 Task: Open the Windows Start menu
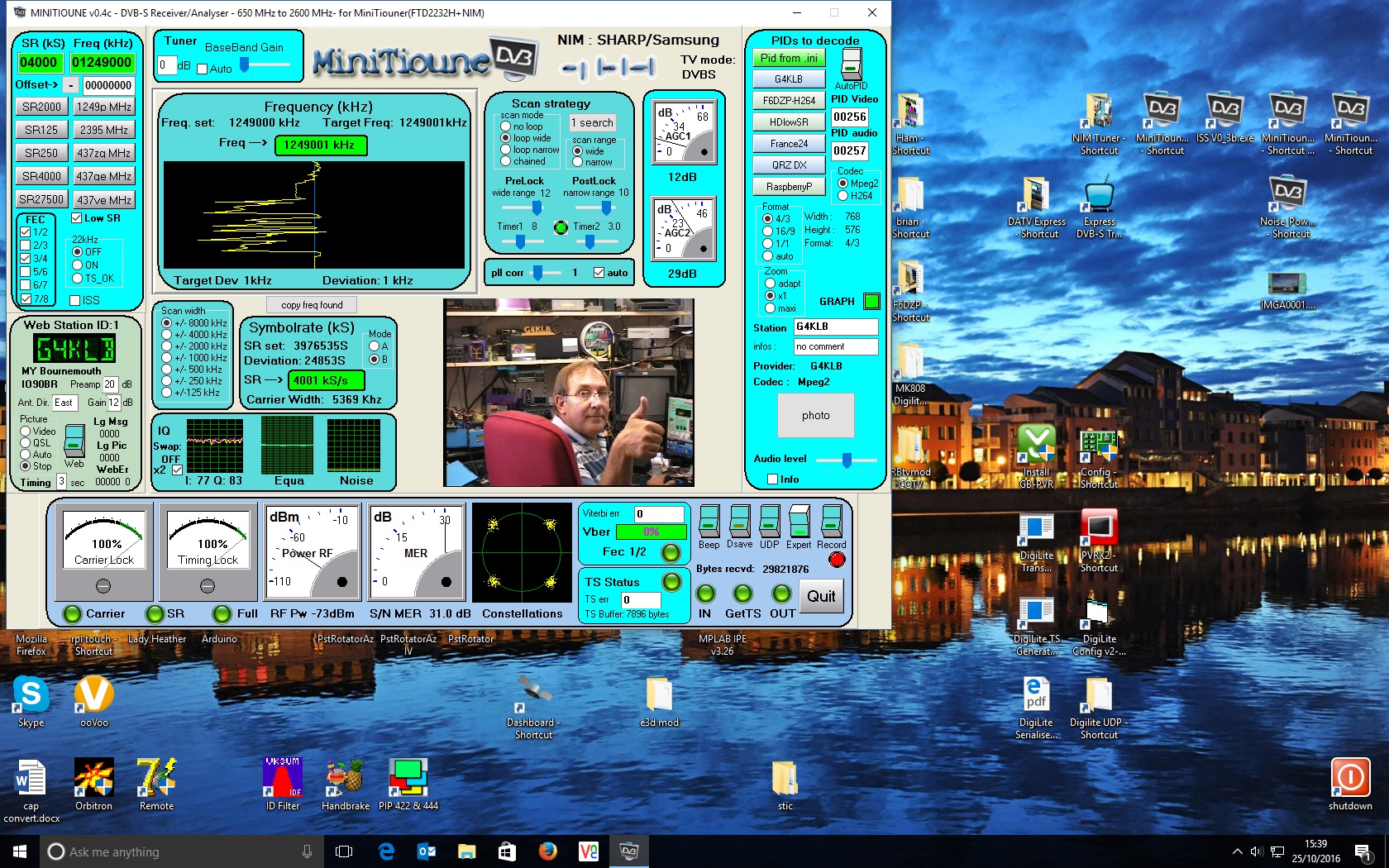20,851
